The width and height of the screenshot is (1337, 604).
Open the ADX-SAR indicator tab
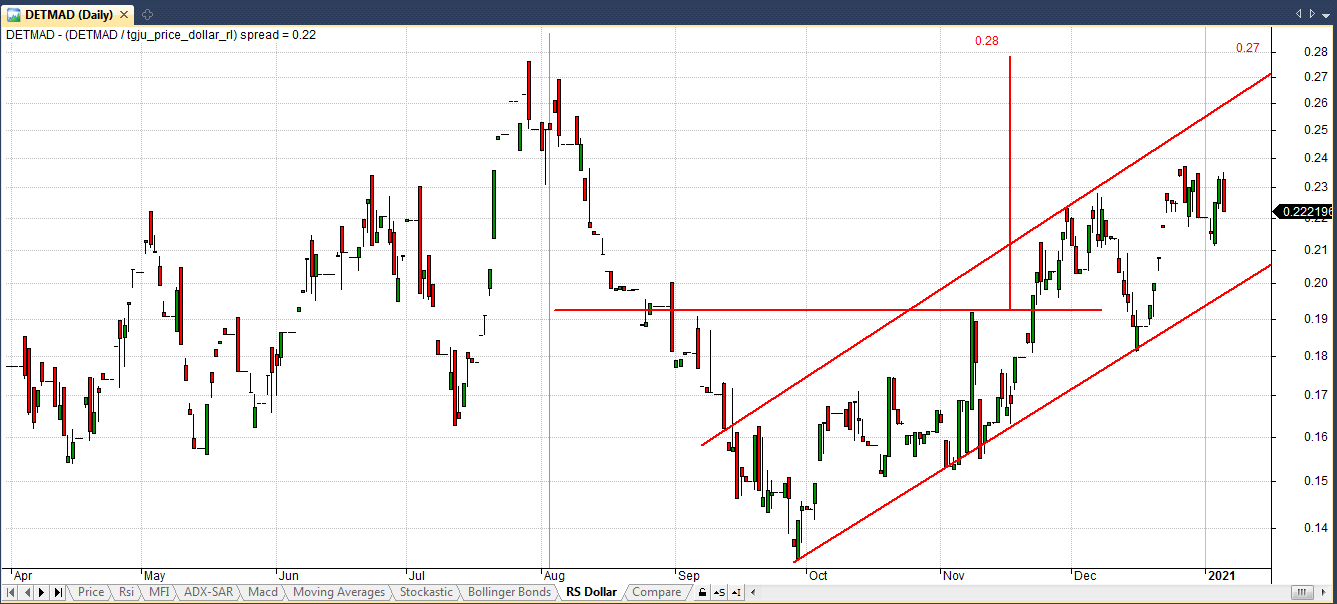click(208, 592)
